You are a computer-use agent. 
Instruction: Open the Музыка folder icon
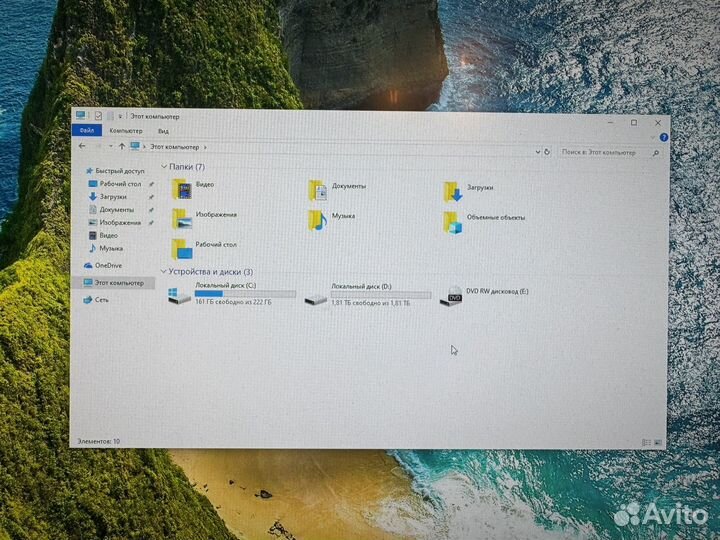click(318, 220)
